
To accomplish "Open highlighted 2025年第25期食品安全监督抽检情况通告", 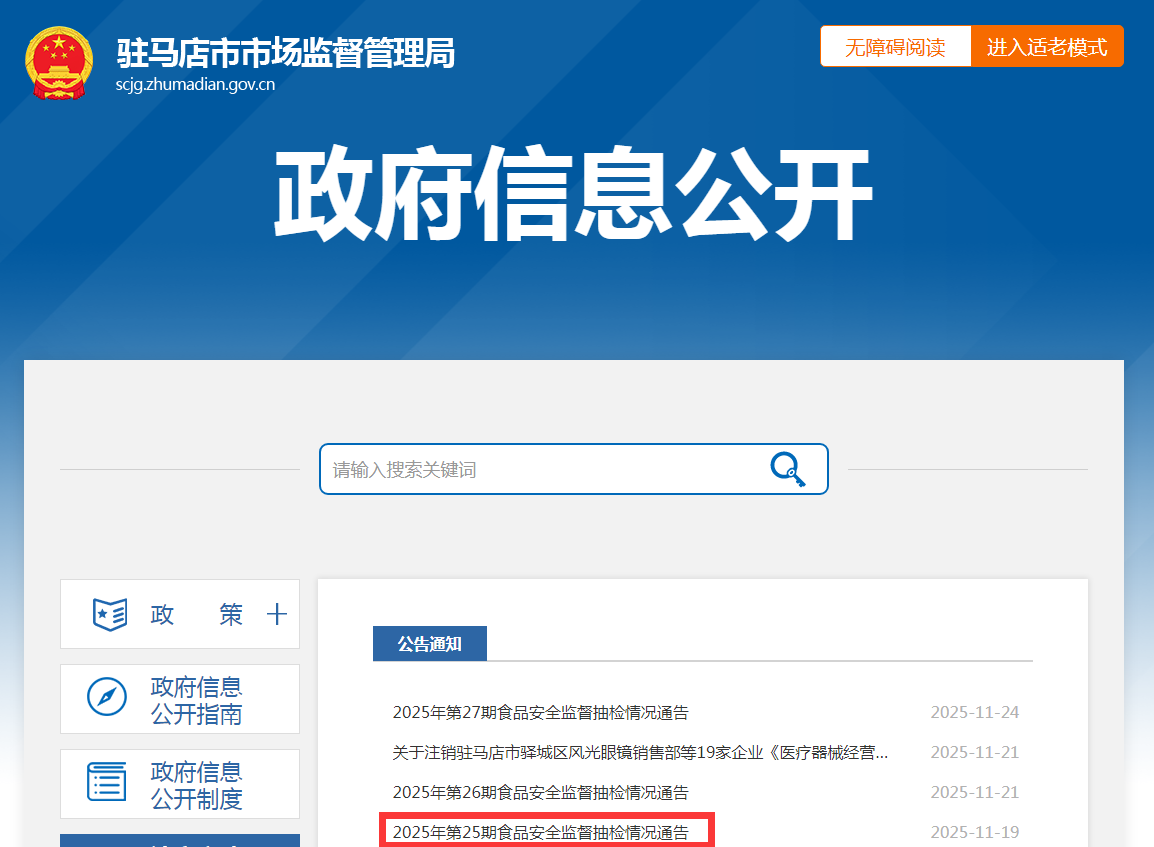I will click(x=540, y=832).
